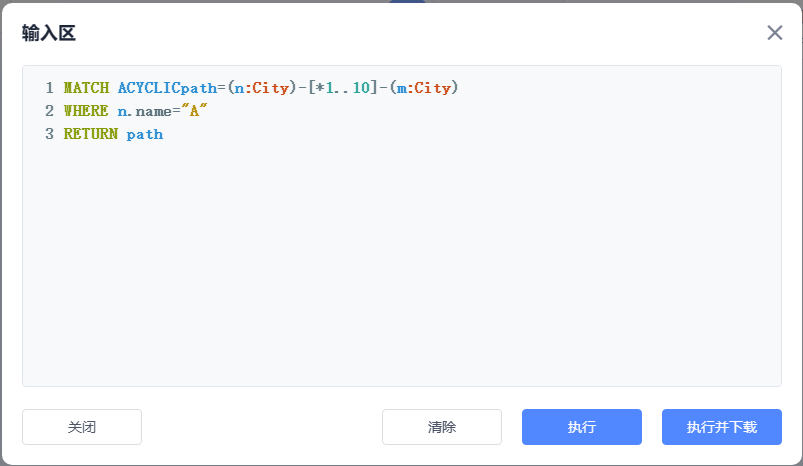The width and height of the screenshot is (803, 466).
Task: Close the 输入区 dialog with X icon
Action: pyautogui.click(x=774, y=33)
